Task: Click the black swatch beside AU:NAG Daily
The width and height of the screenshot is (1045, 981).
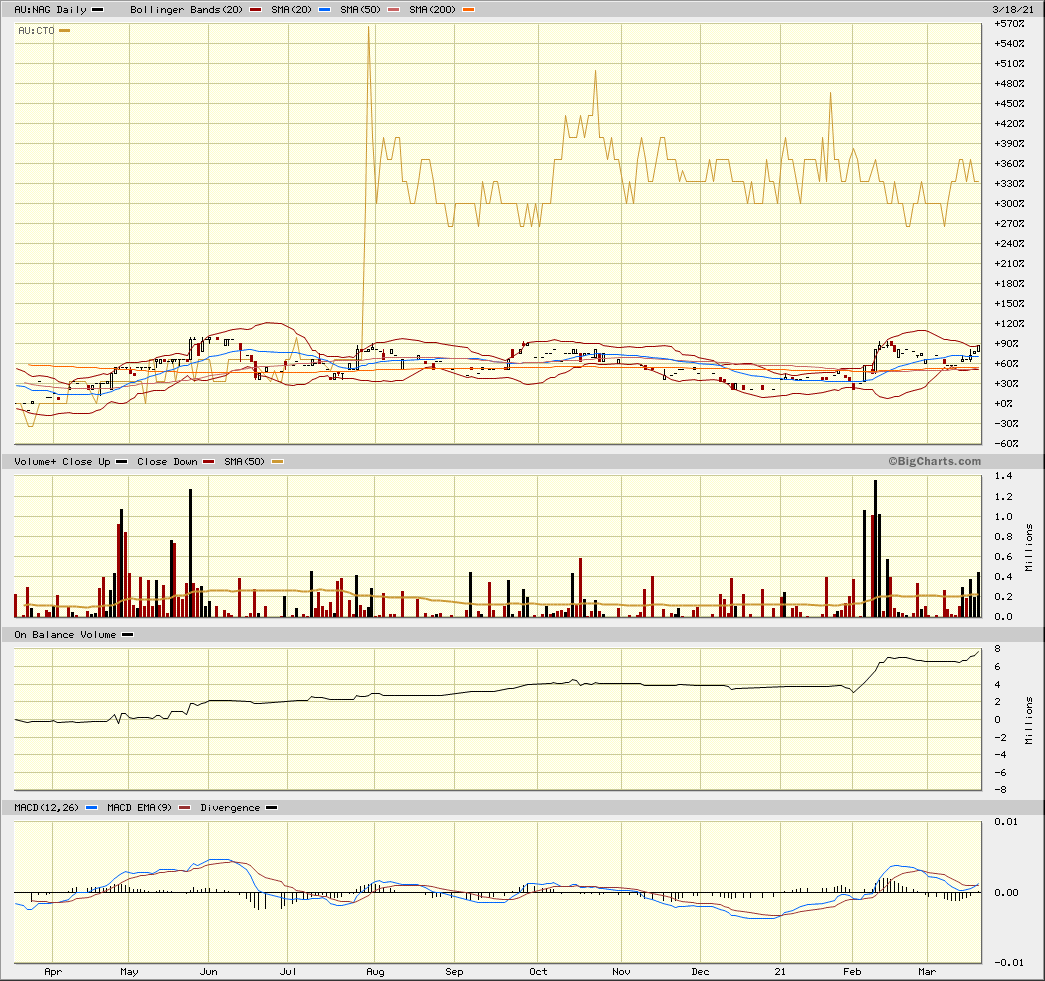Action: pyautogui.click(x=97, y=9)
